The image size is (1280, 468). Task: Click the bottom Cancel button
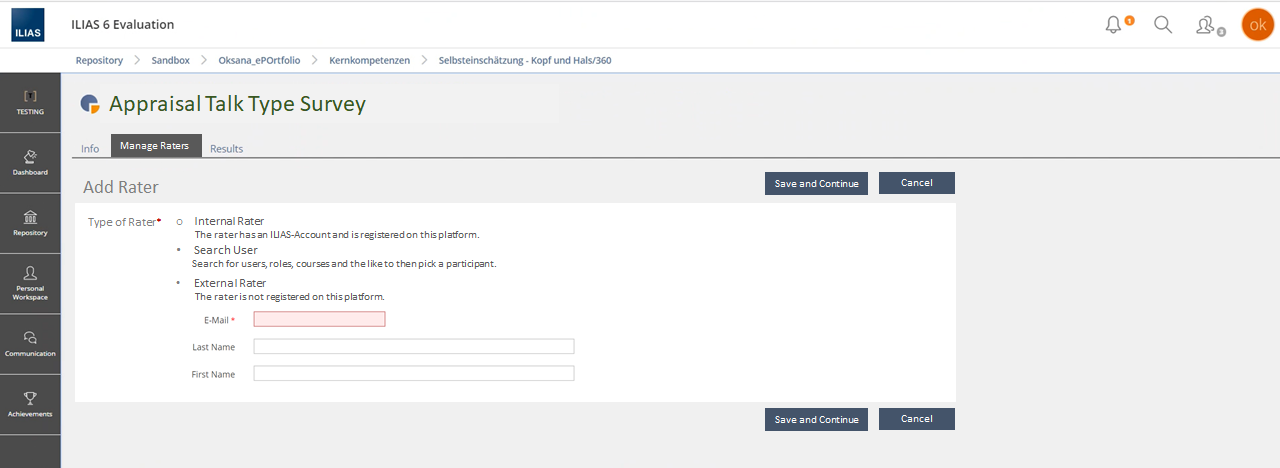tap(916, 419)
